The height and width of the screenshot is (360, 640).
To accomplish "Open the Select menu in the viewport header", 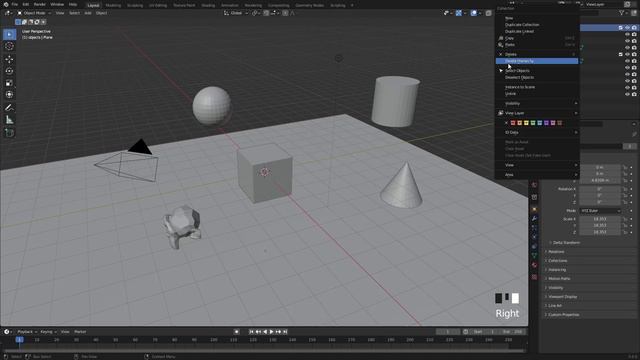I will pyautogui.click(x=74, y=13).
